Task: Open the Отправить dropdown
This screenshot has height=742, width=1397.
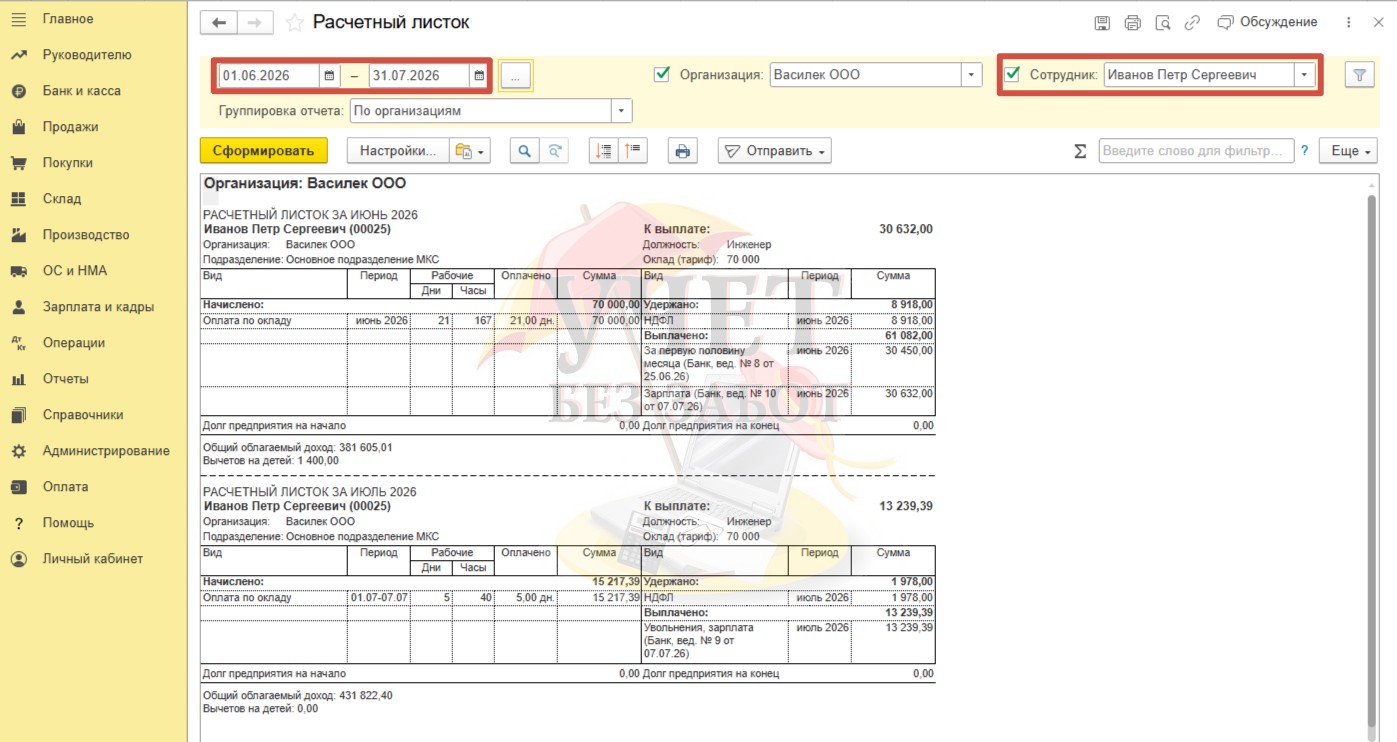Action: point(775,151)
